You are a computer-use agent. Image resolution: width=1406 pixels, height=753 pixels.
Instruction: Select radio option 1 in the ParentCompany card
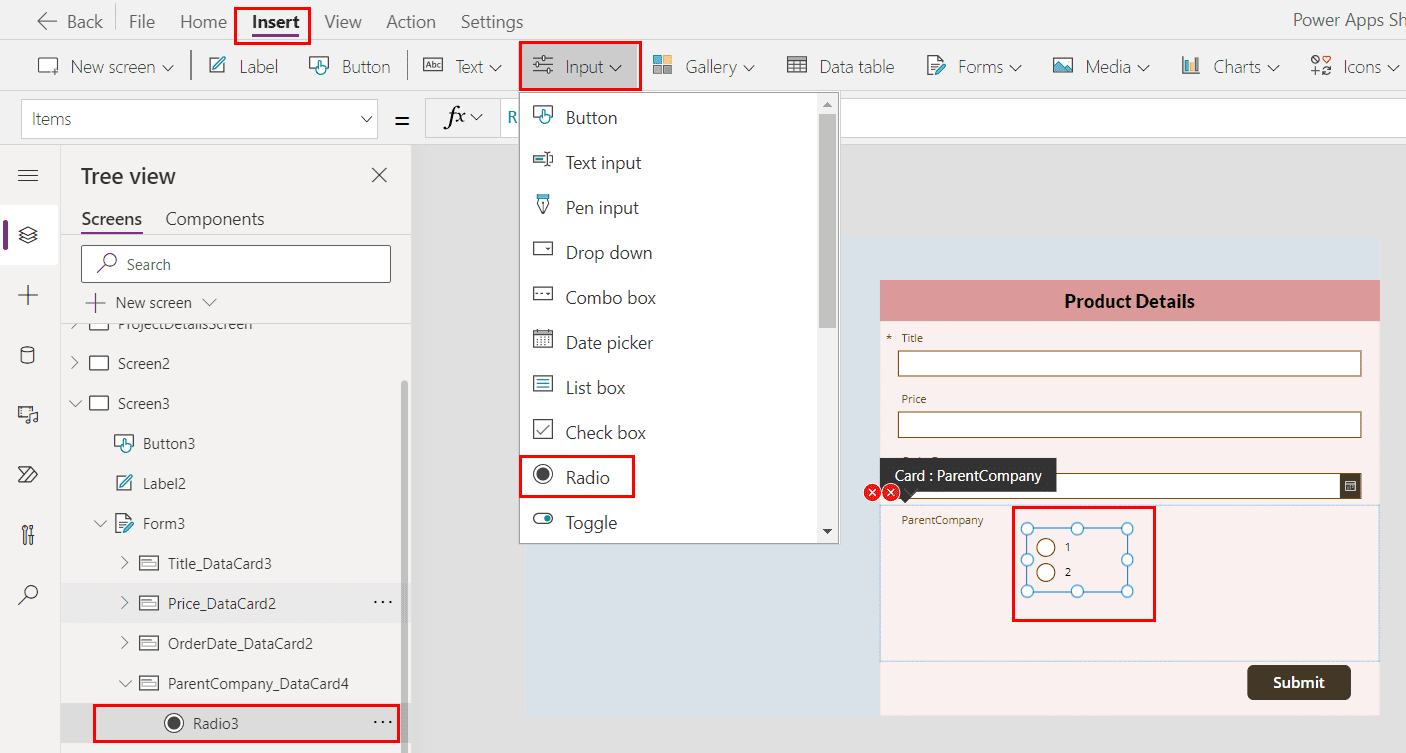click(x=1046, y=547)
